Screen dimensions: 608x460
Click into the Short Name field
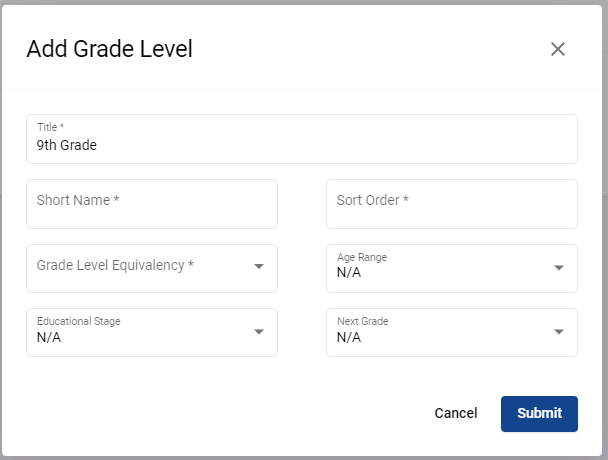coord(152,204)
